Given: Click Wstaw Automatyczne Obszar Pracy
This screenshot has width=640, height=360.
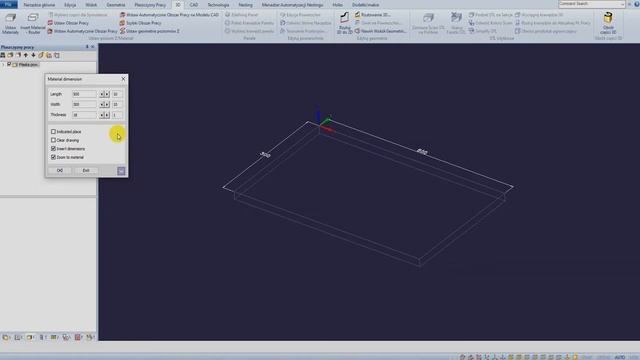Looking at the screenshot, I should [x=82, y=31].
